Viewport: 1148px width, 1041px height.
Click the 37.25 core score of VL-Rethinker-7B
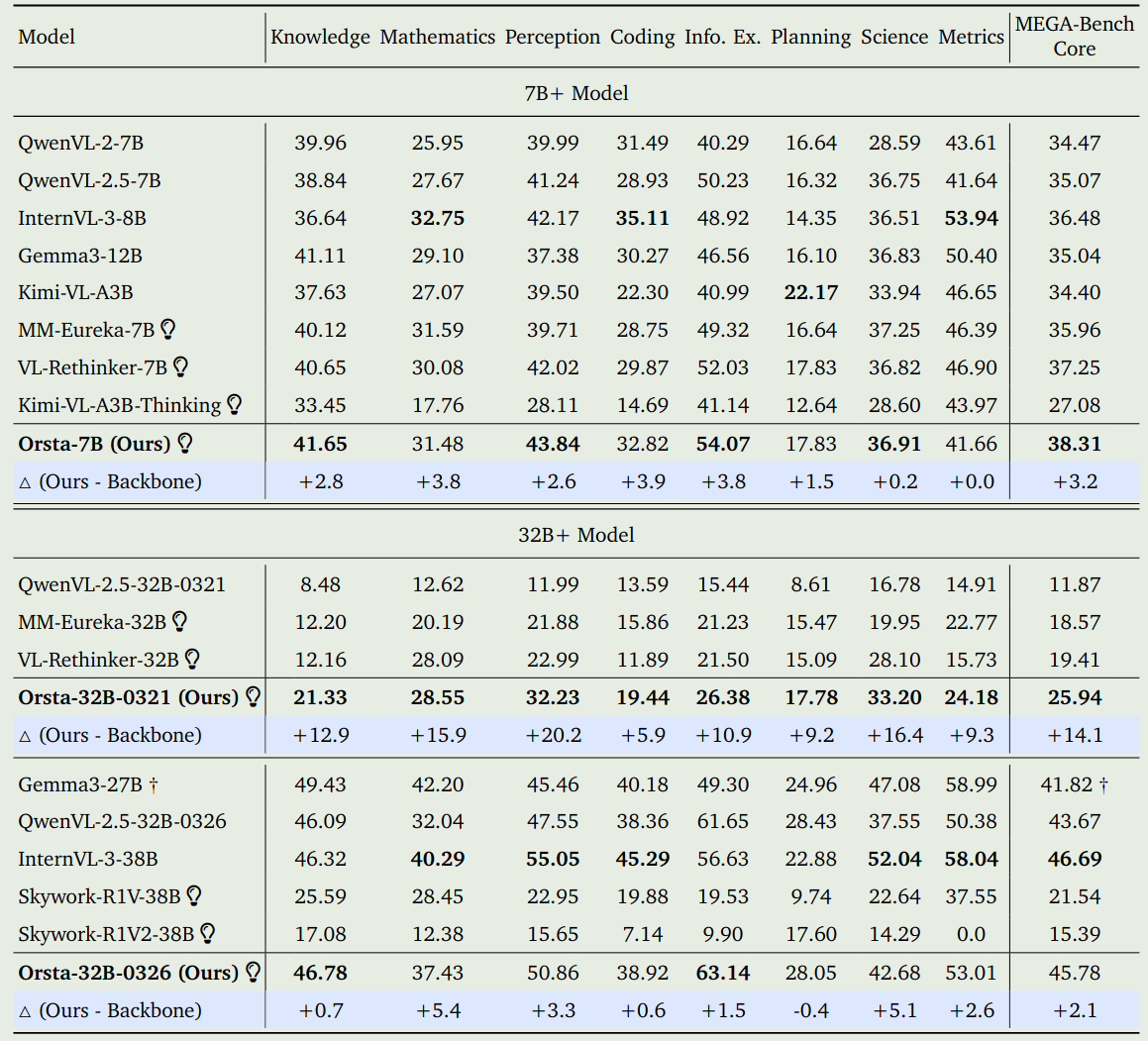(x=1075, y=367)
